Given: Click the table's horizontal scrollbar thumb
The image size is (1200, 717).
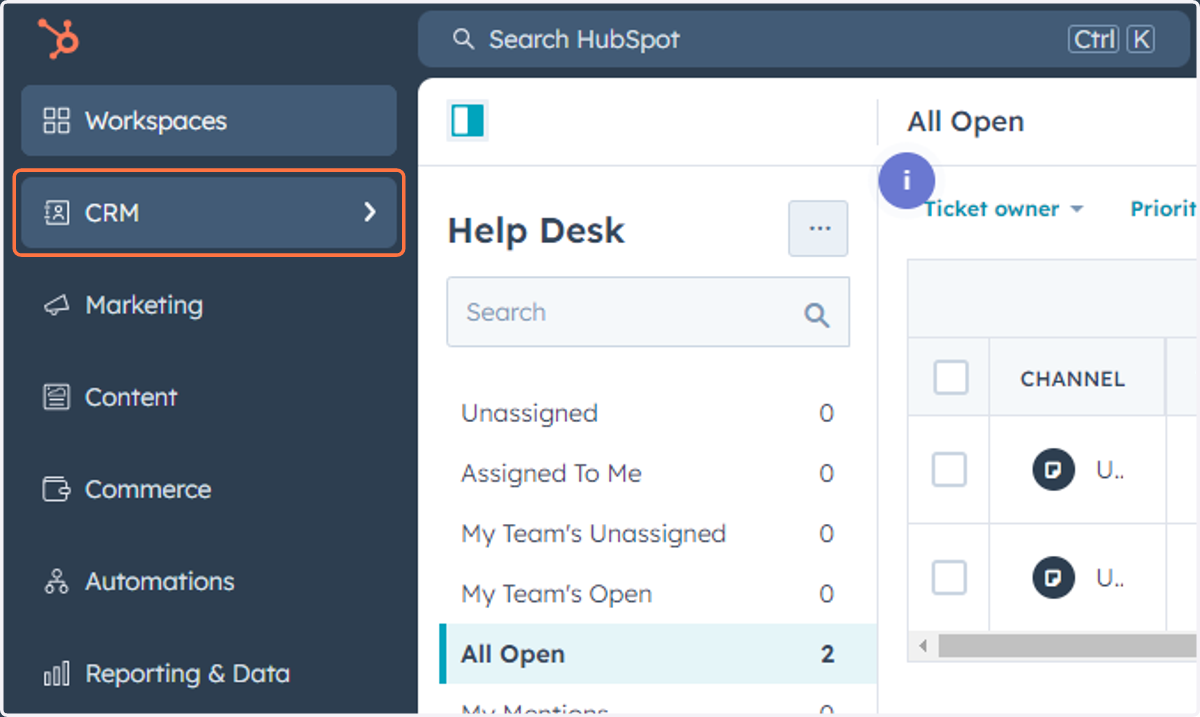Looking at the screenshot, I should click(x=1068, y=646).
